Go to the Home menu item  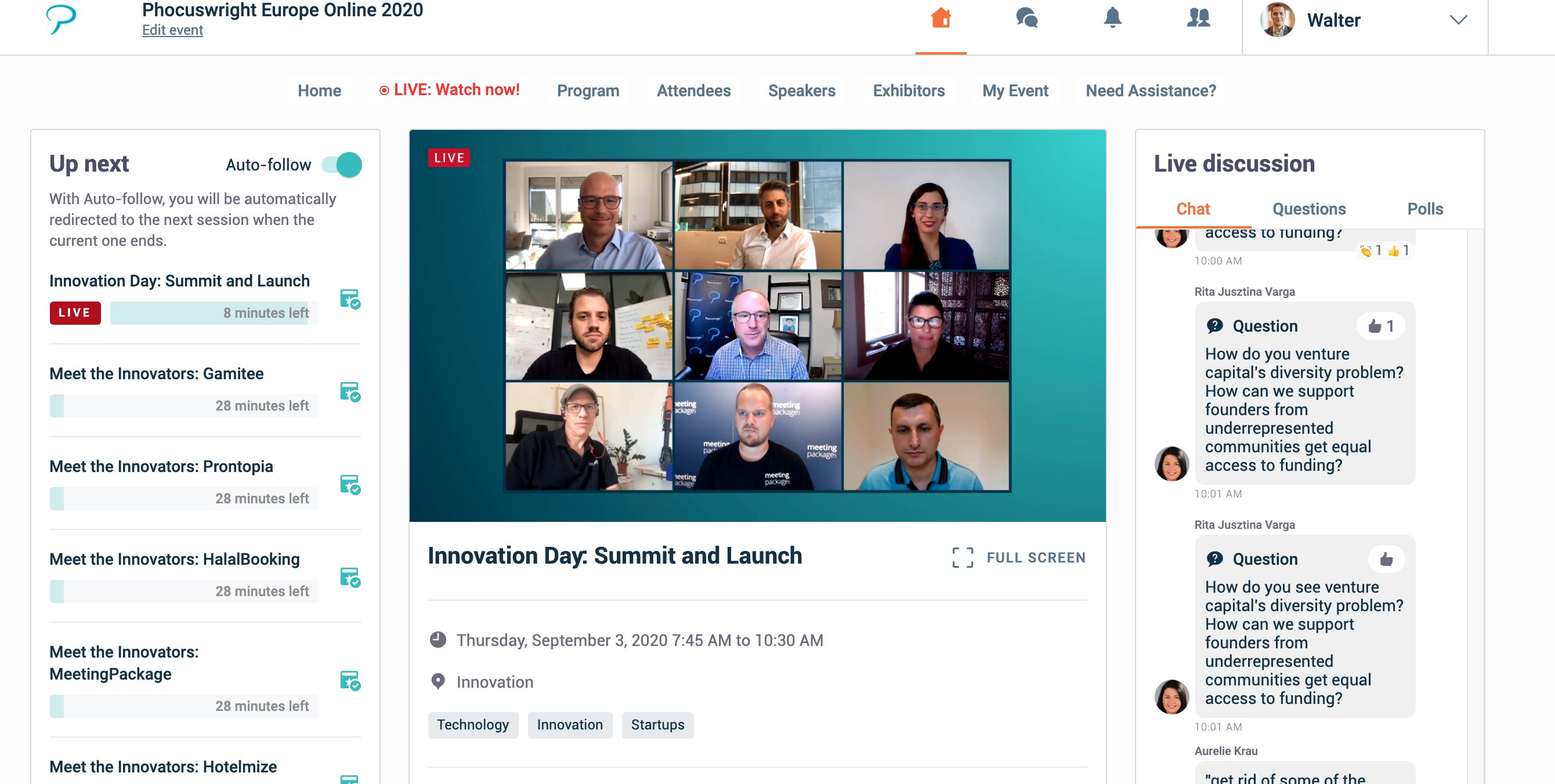click(319, 90)
